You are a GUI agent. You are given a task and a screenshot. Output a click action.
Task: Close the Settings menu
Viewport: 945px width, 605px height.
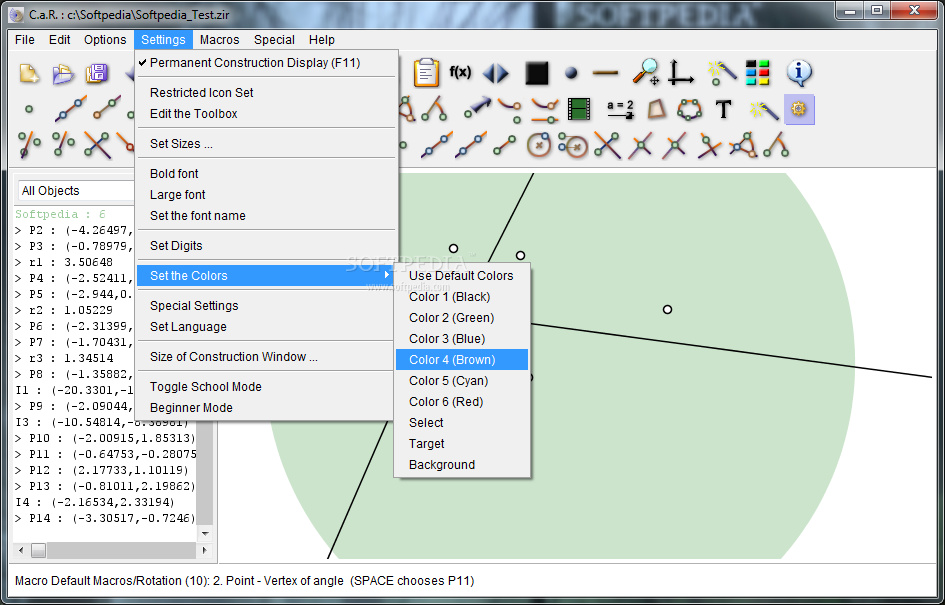pos(163,40)
